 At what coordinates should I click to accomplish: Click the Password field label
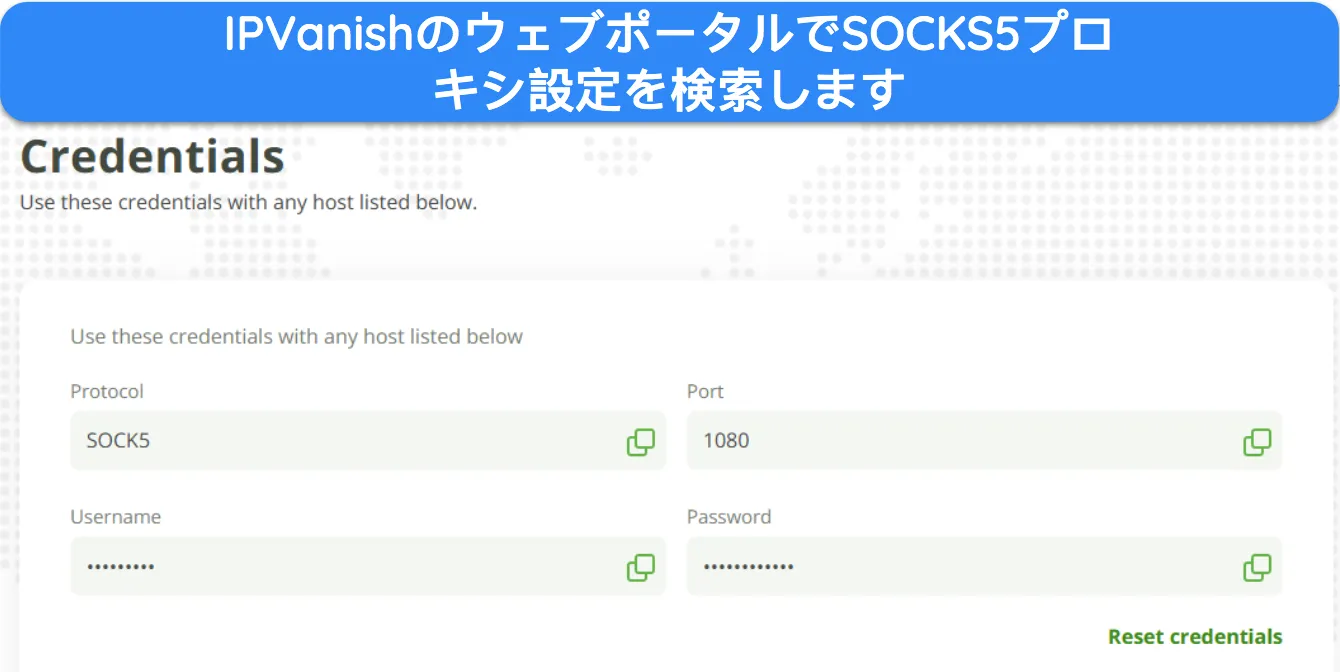[729, 517]
